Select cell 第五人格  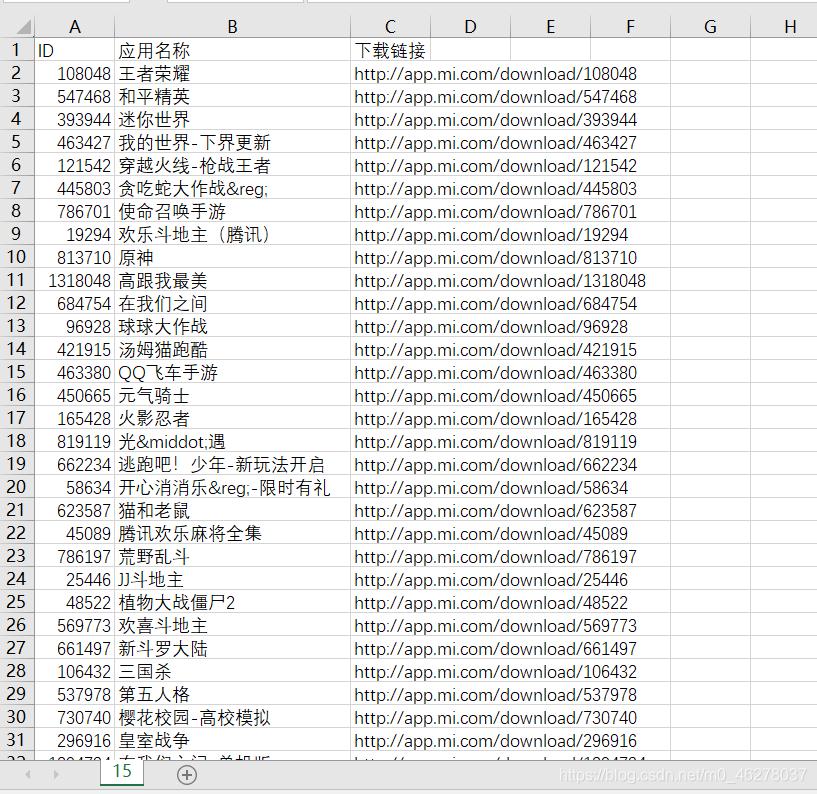pos(232,694)
